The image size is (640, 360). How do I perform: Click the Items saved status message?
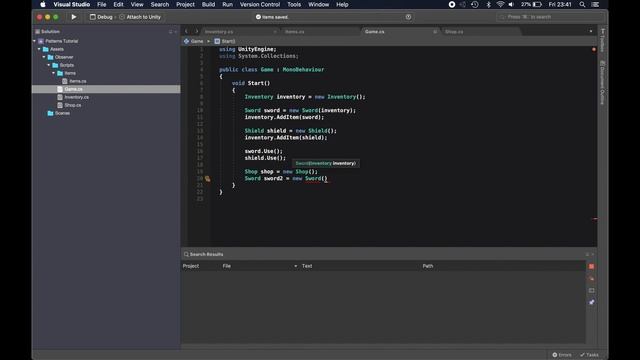point(272,17)
